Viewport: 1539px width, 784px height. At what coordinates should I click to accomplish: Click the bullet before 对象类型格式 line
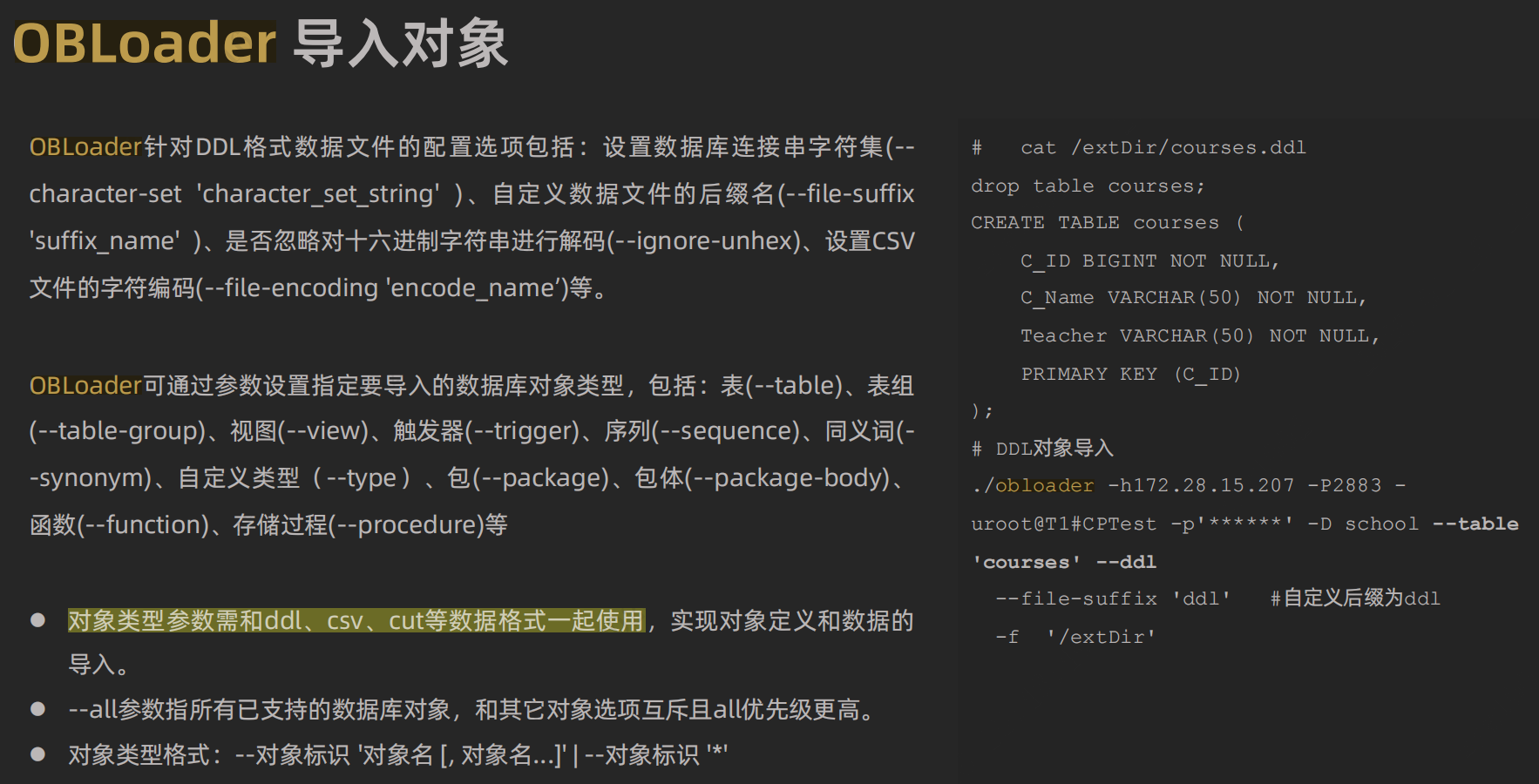[x=37, y=754]
